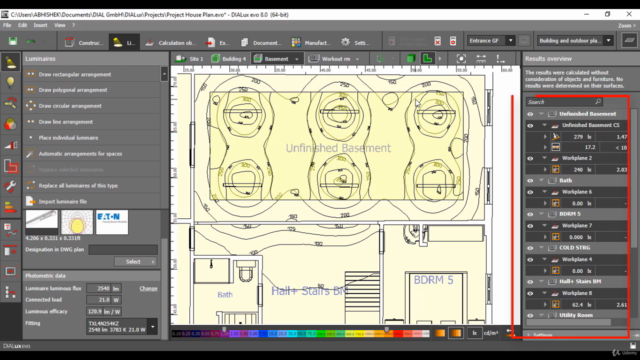This screenshot has height=360, width=640.
Task: Click the green Undo arrow icon
Action: pyautogui.click(x=31, y=41)
